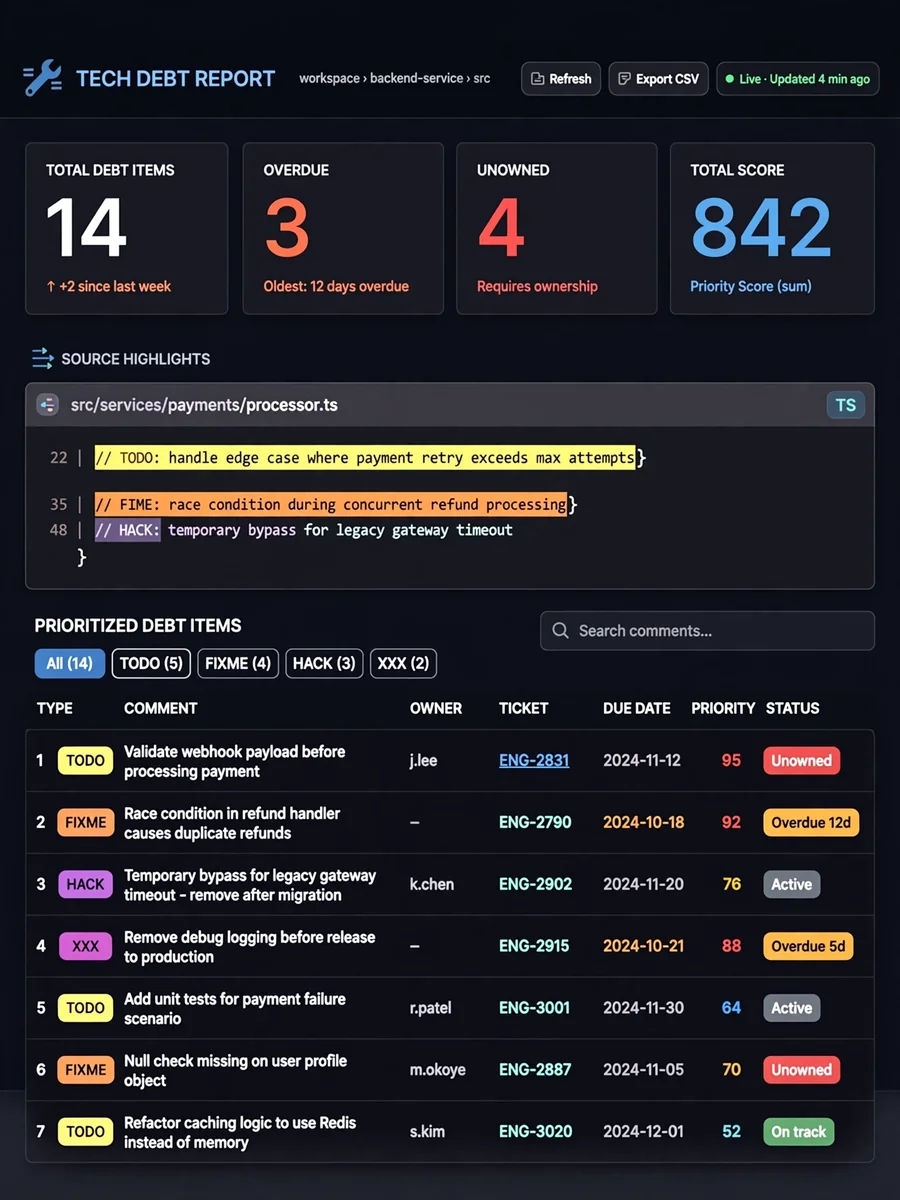This screenshot has height=1200, width=900.
Task: Click the search magnifier icon
Action: point(561,631)
